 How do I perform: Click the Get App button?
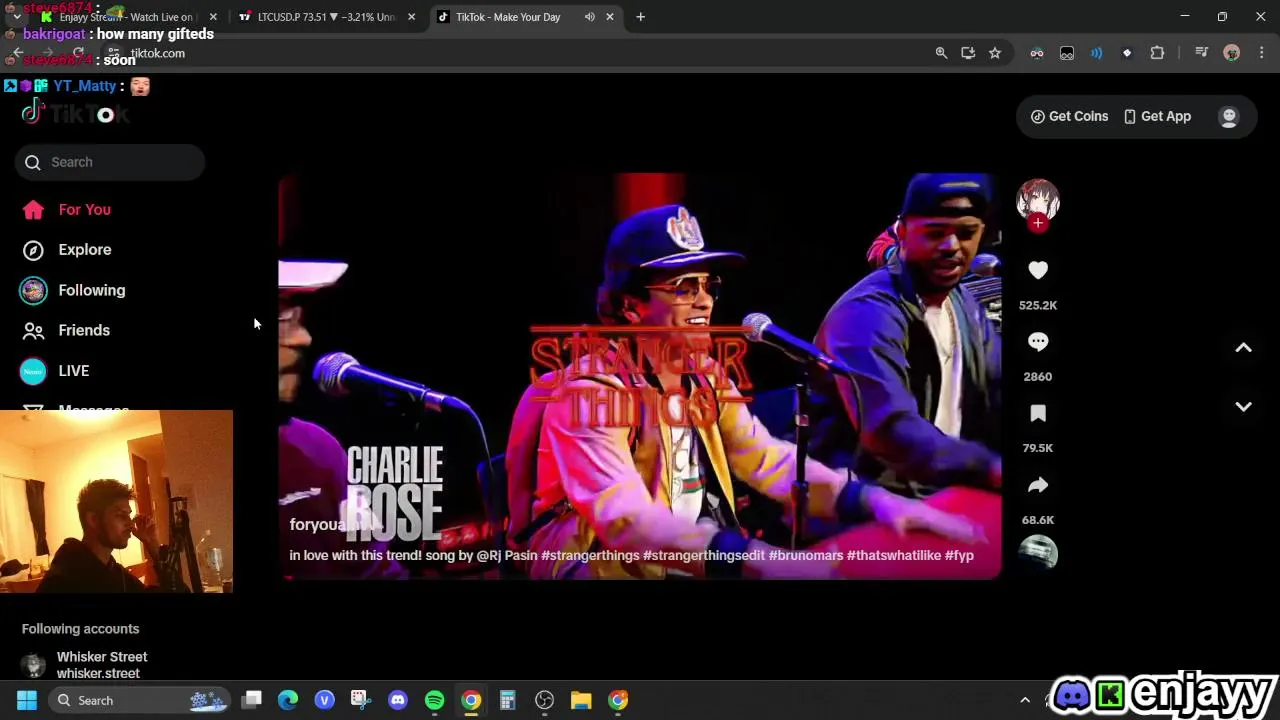click(1157, 116)
